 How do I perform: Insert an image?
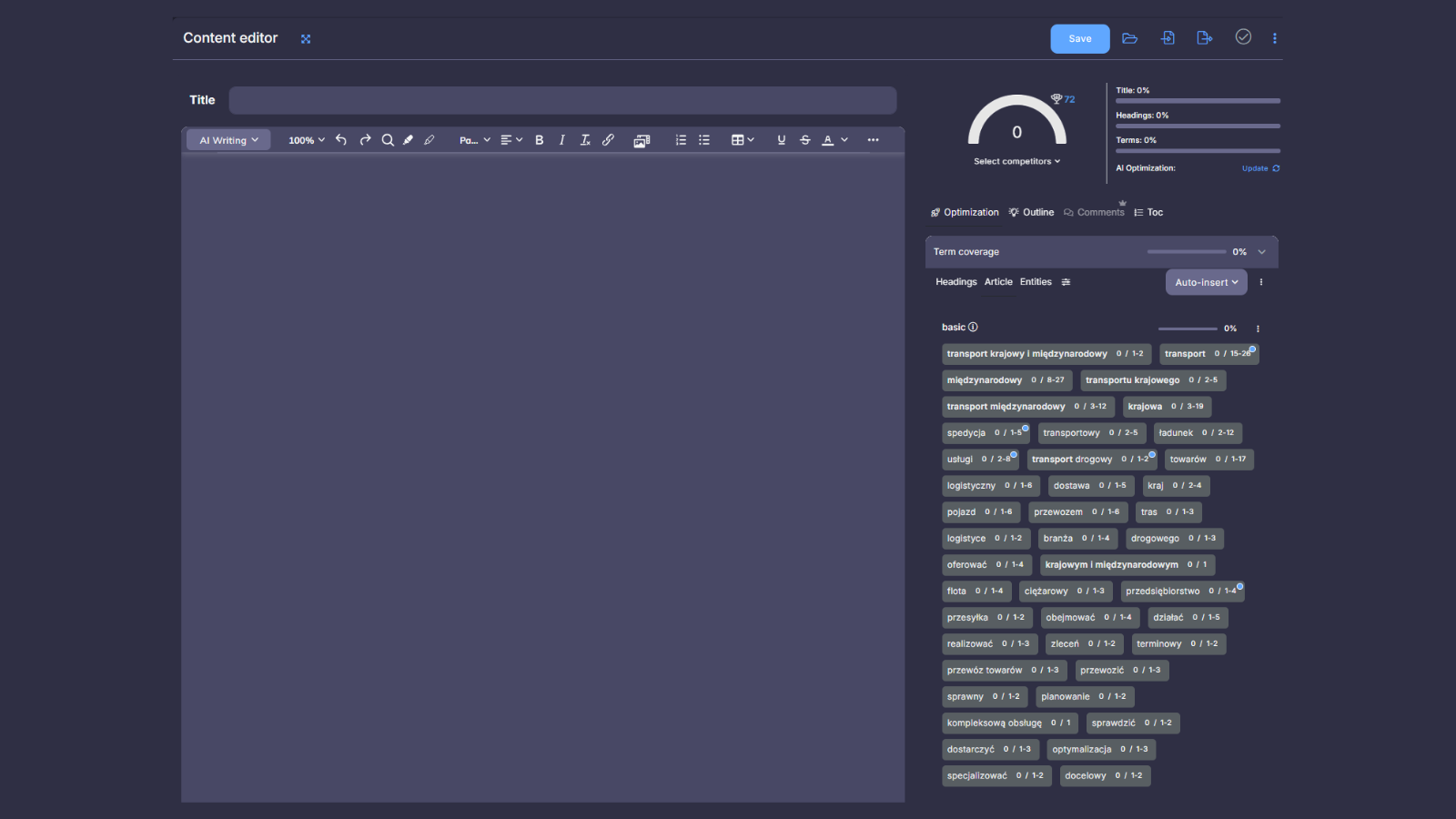[642, 140]
